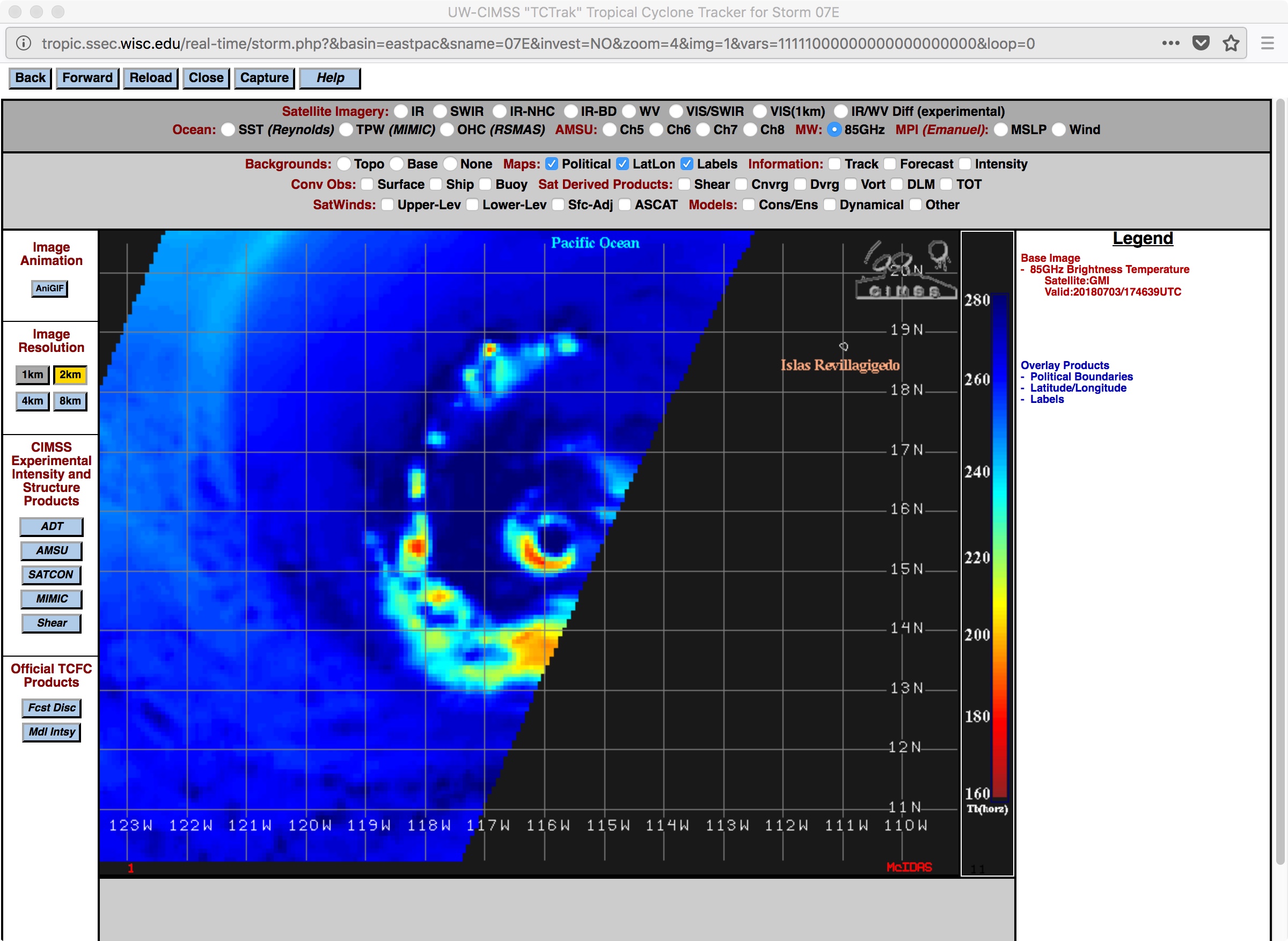Enable Forecast information checkbox
The width and height of the screenshot is (1288, 941).
tap(890, 164)
